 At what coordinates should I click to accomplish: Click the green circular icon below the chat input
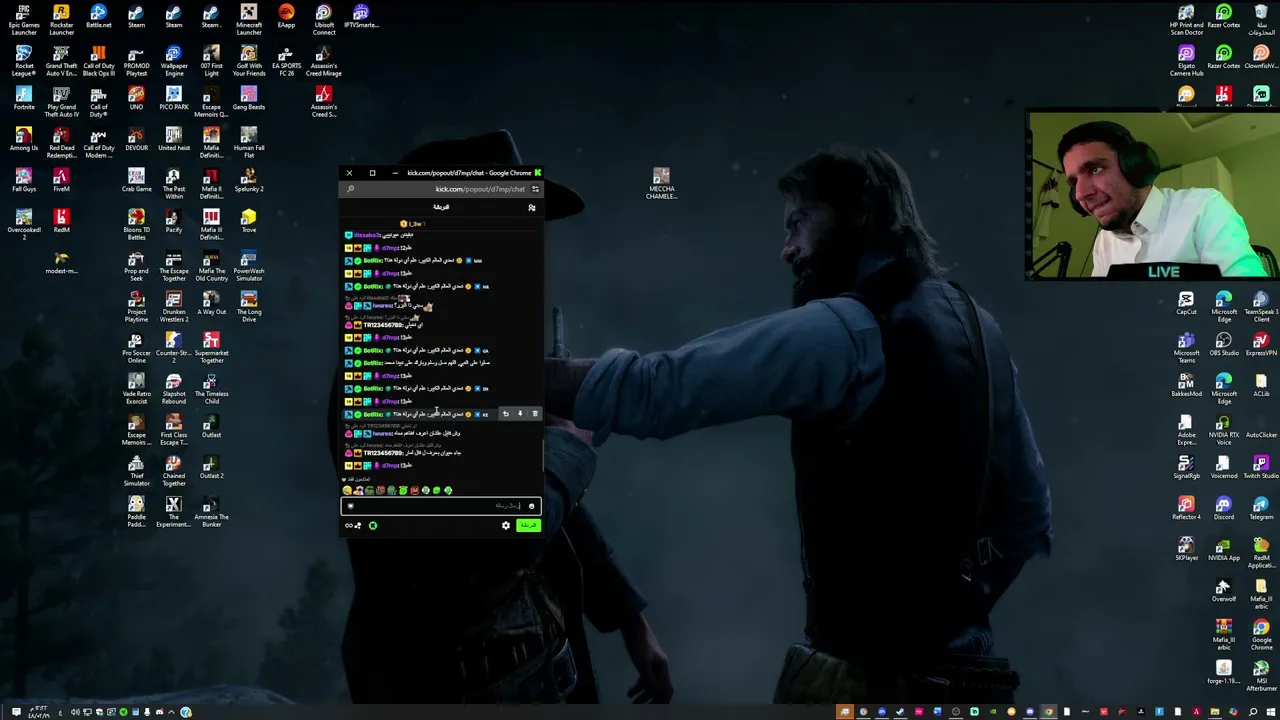(x=373, y=525)
